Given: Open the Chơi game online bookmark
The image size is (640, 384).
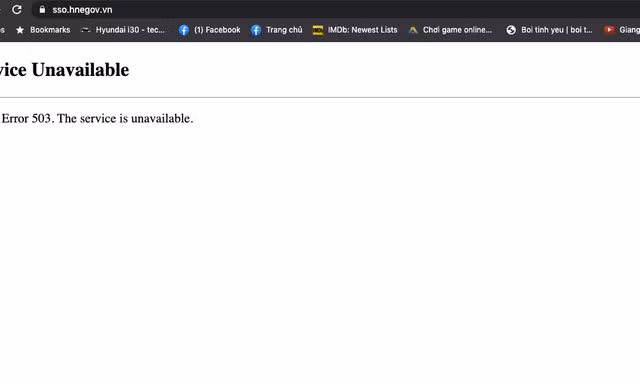Looking at the screenshot, I should tap(450, 30).
